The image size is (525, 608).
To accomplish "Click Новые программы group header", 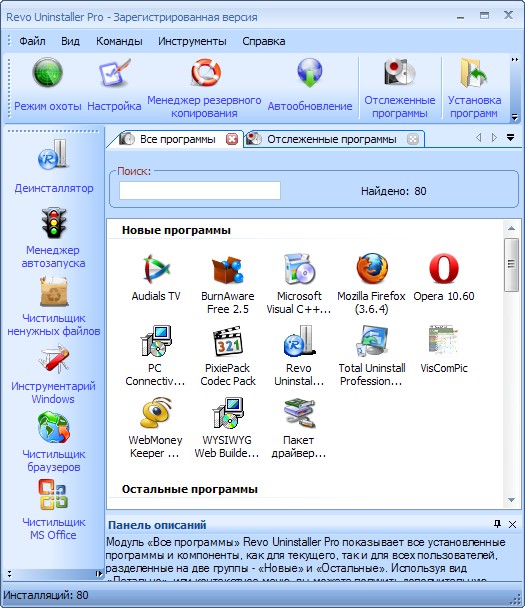I will click(176, 230).
